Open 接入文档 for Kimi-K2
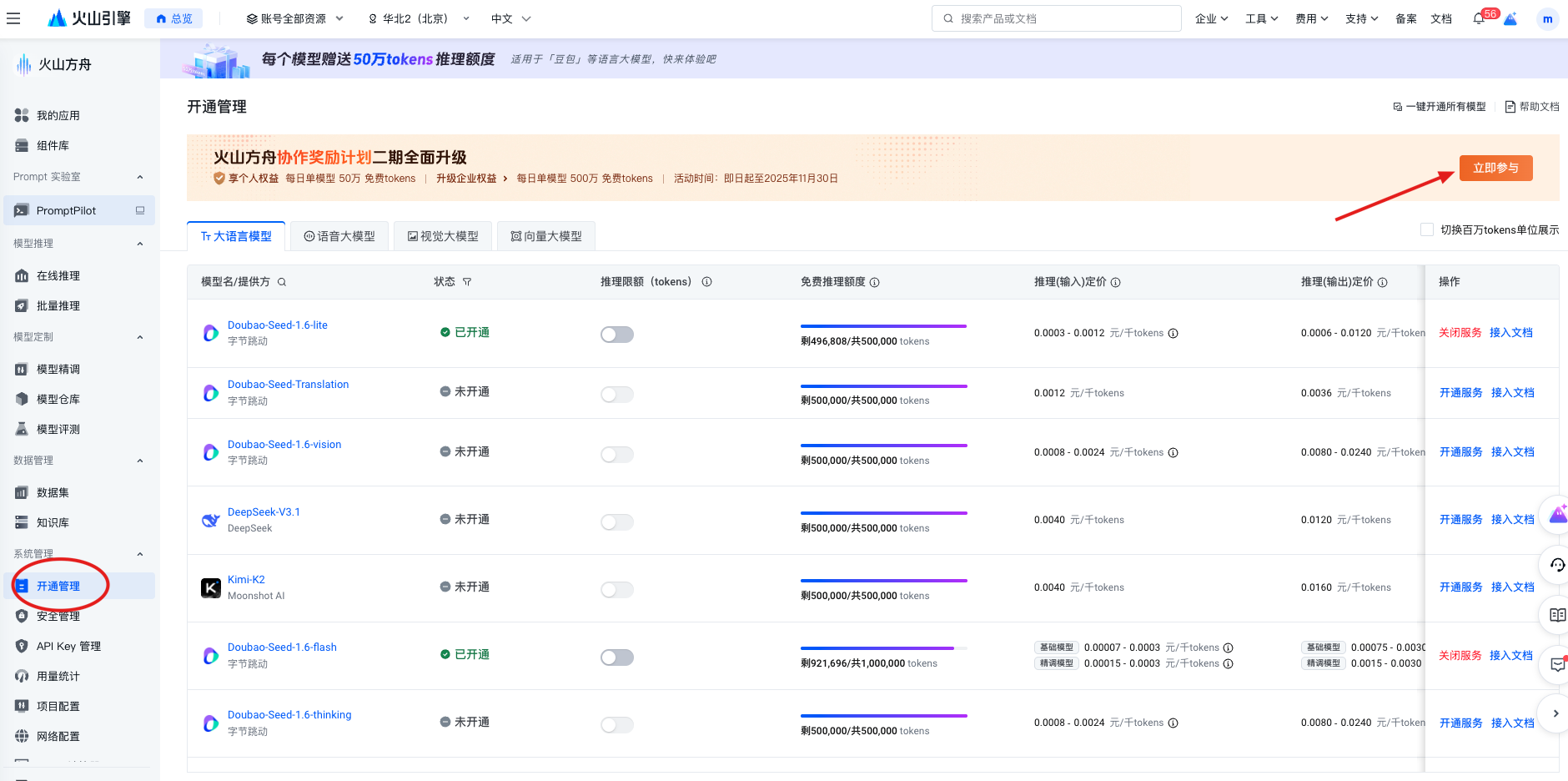1568x781 pixels. [x=1512, y=587]
